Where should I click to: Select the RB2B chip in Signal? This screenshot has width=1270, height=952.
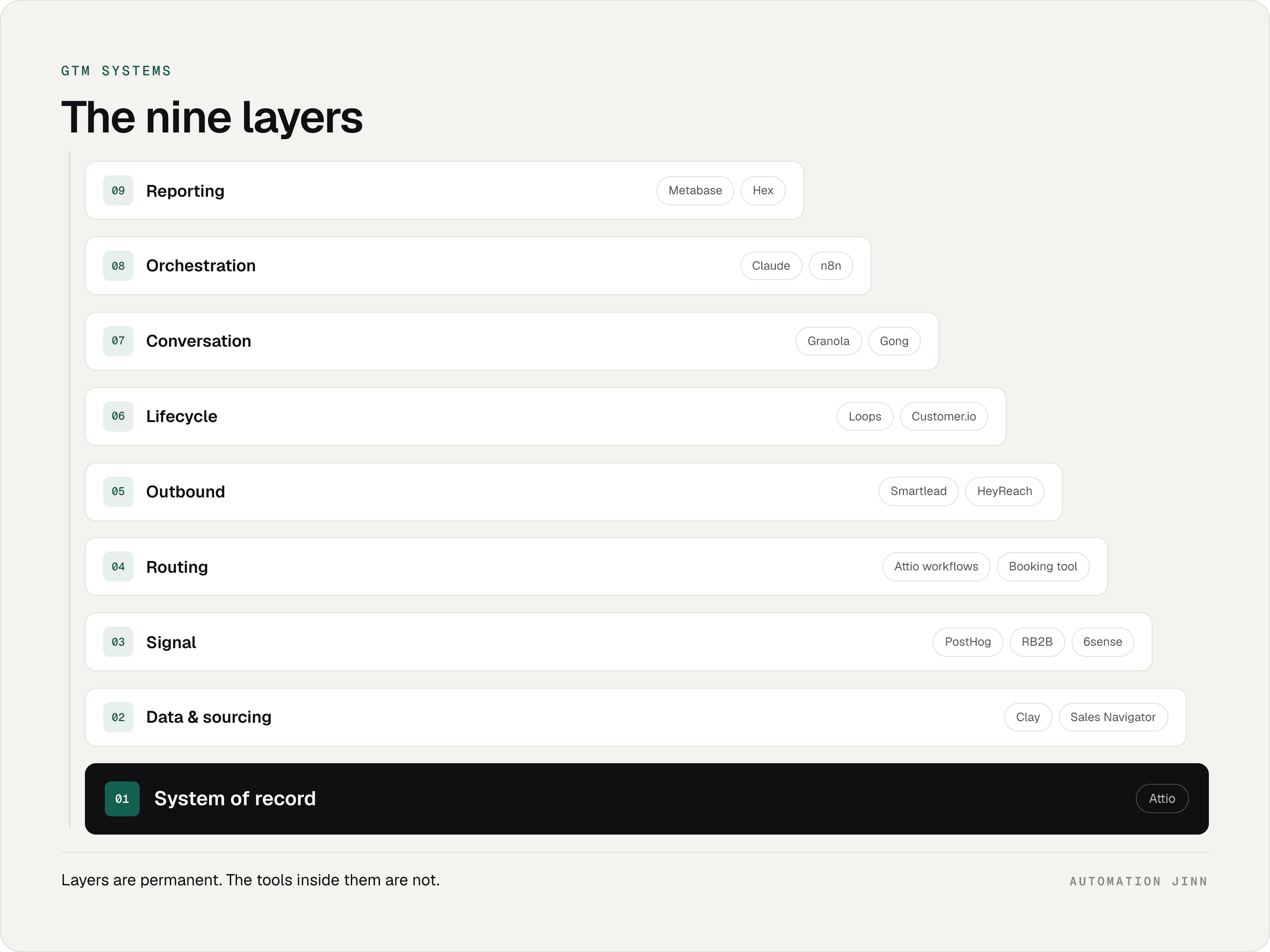[x=1037, y=642]
